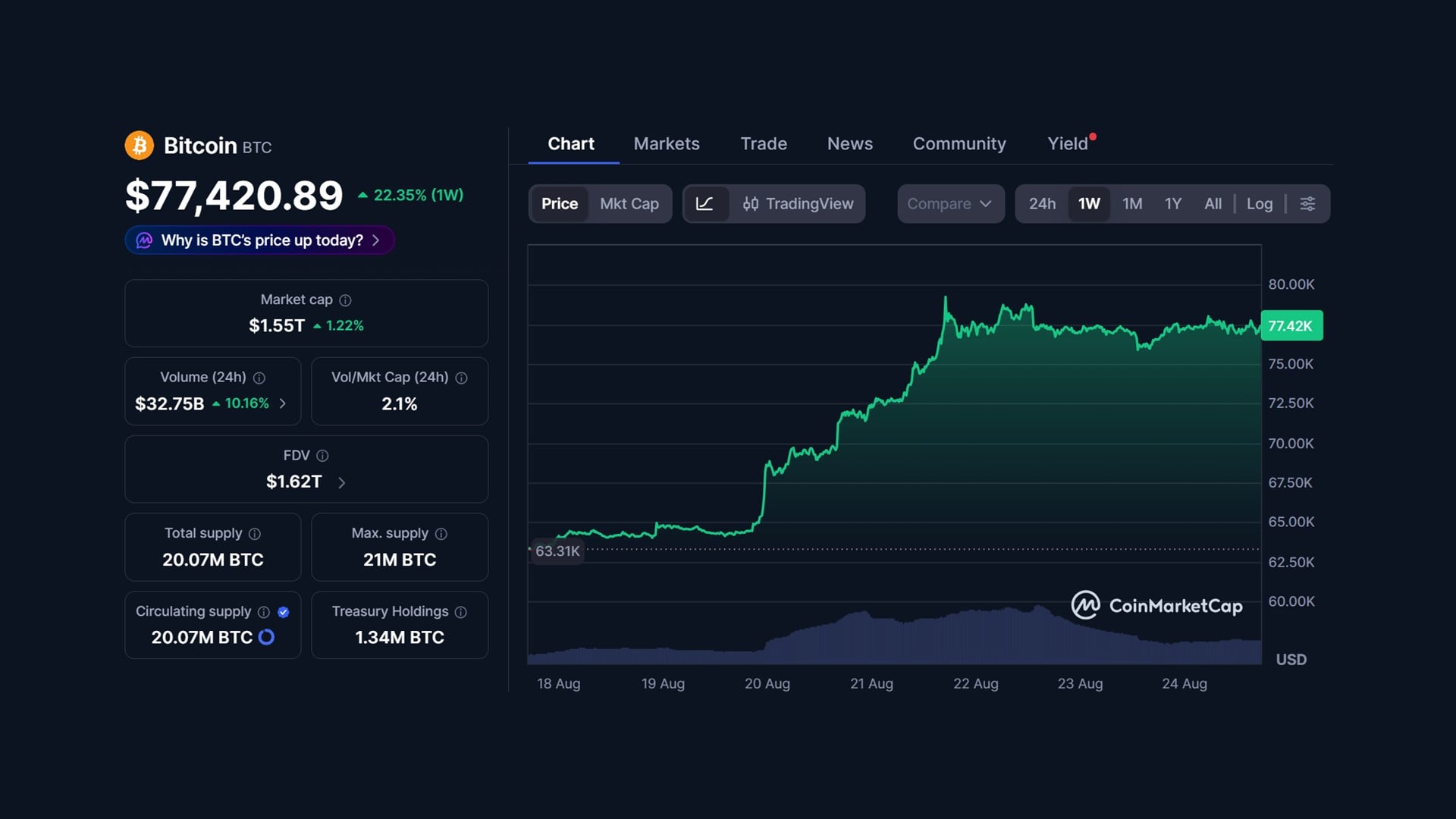Click the USD currency label on chart
Screen dimensions: 1456x819
[x=1291, y=660]
